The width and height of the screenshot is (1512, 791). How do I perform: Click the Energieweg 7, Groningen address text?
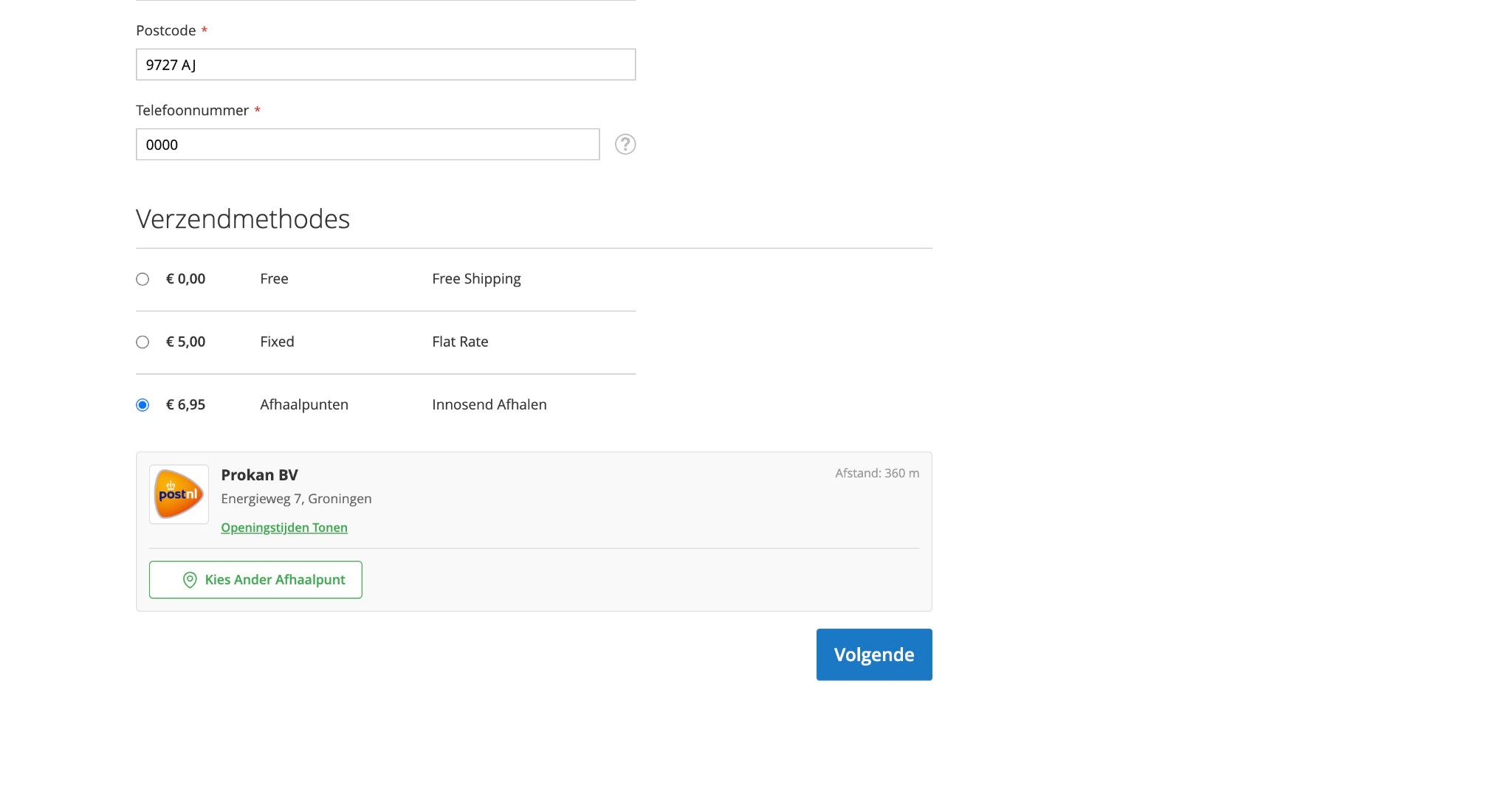pyautogui.click(x=295, y=498)
